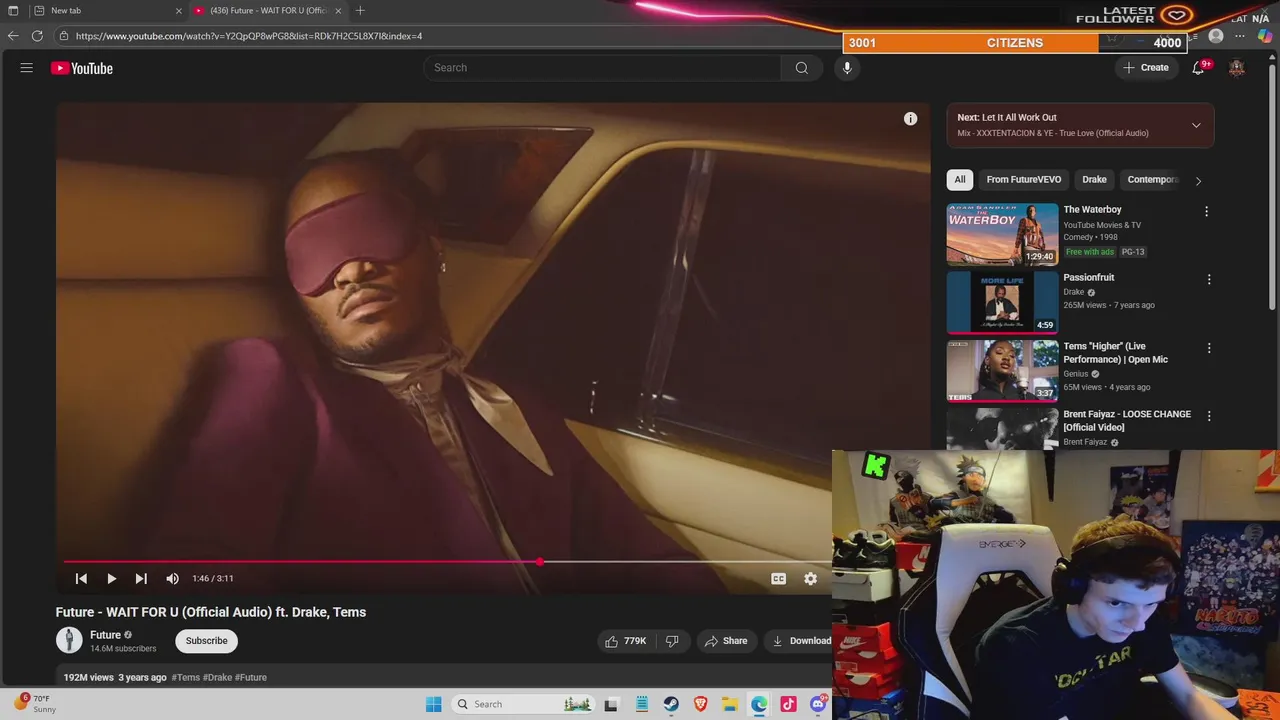This screenshot has height=720, width=1280.
Task: Type in the YouTube search field
Action: point(602,68)
